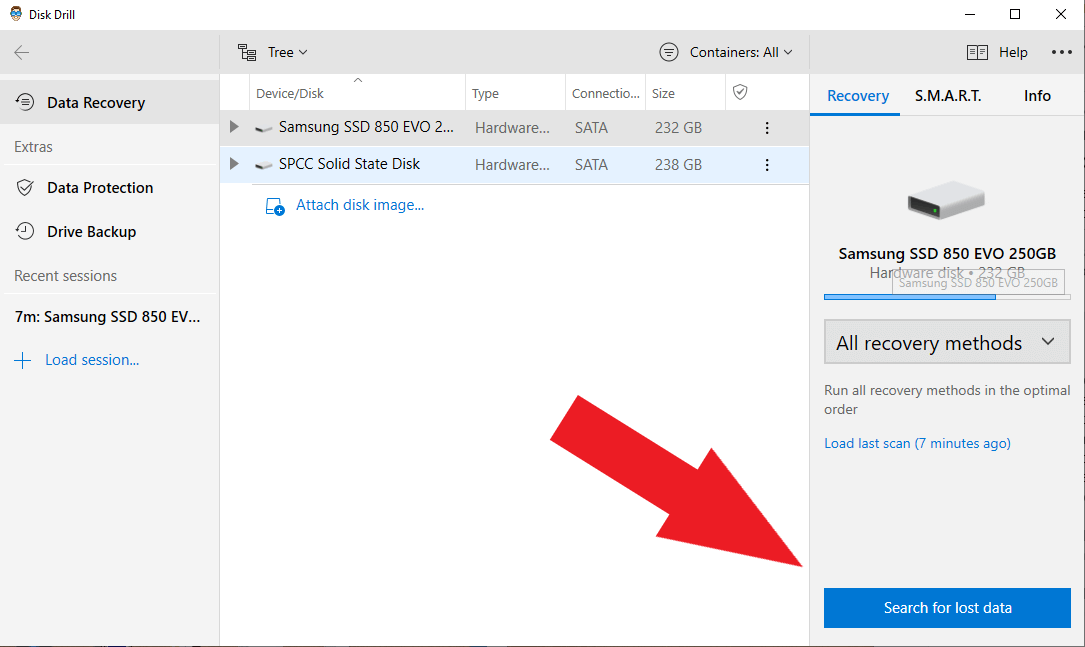
Task: Click the Drive Backup clock icon
Action: click(25, 231)
